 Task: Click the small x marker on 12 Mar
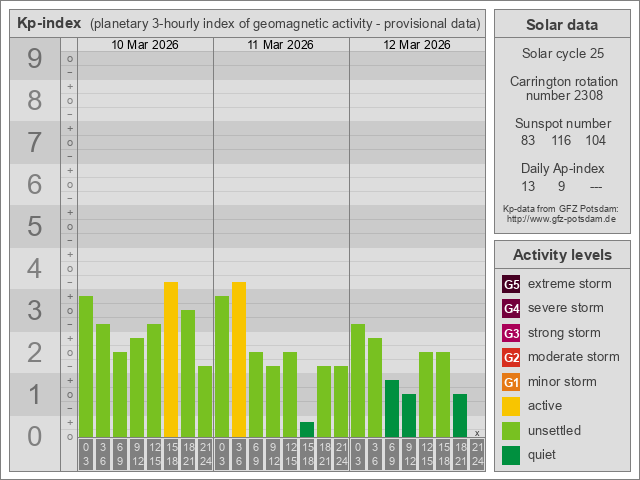click(x=477, y=433)
